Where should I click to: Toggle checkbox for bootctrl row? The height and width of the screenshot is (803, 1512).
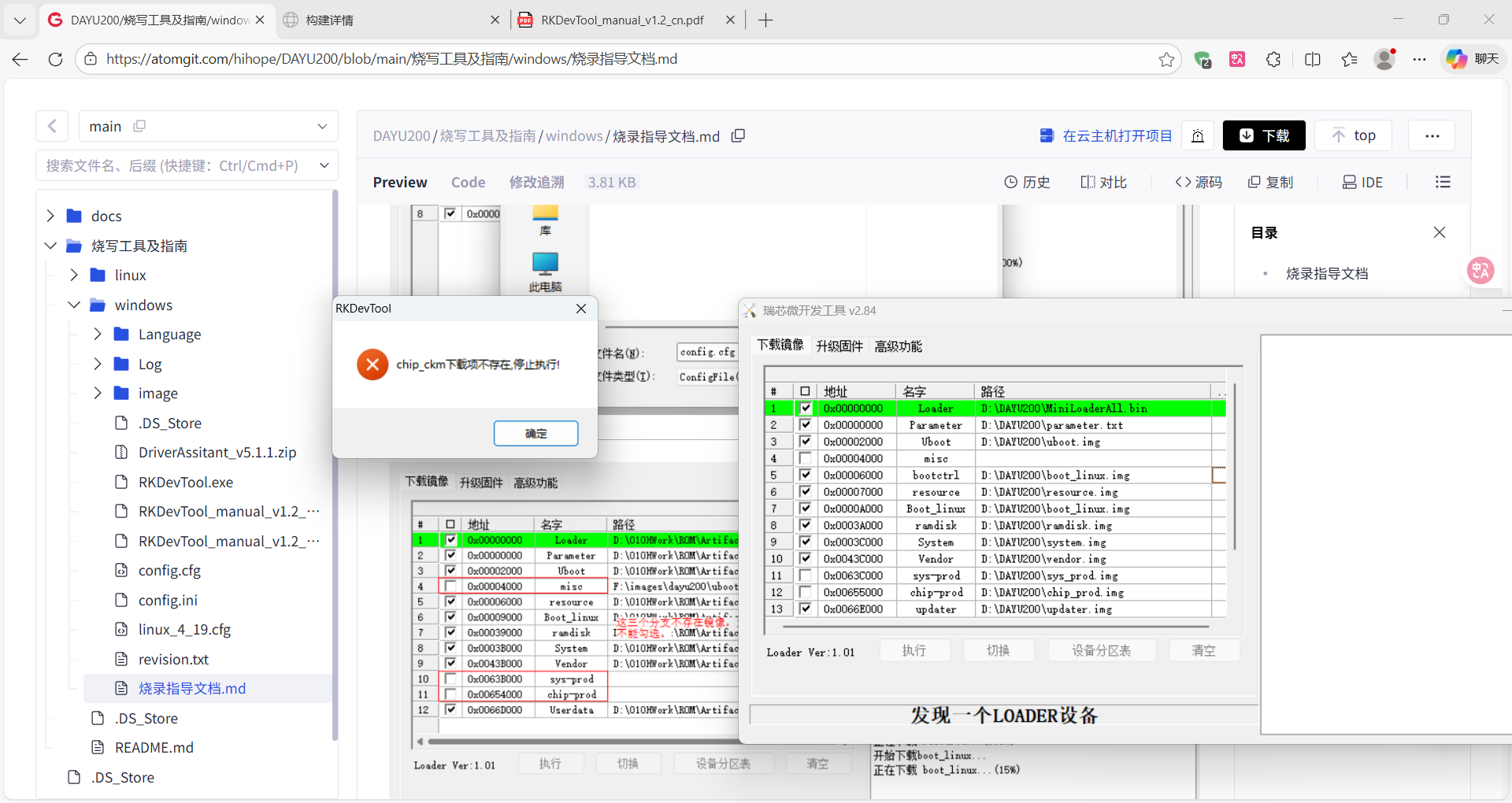coord(805,475)
